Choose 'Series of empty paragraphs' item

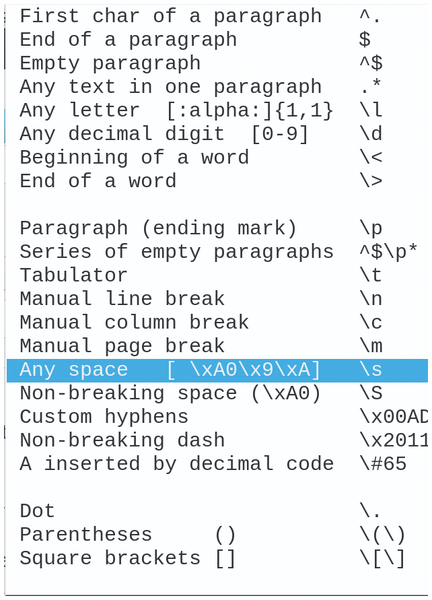pyautogui.click(x=217, y=252)
